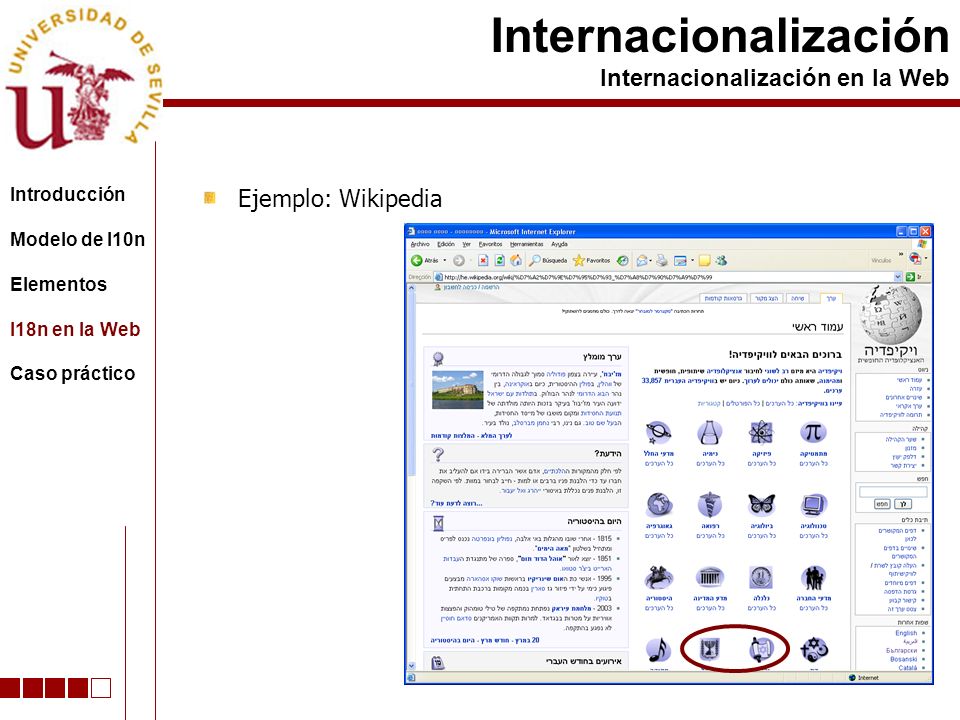
Task: Click the page scrollbar up arrow
Action: coord(411,288)
